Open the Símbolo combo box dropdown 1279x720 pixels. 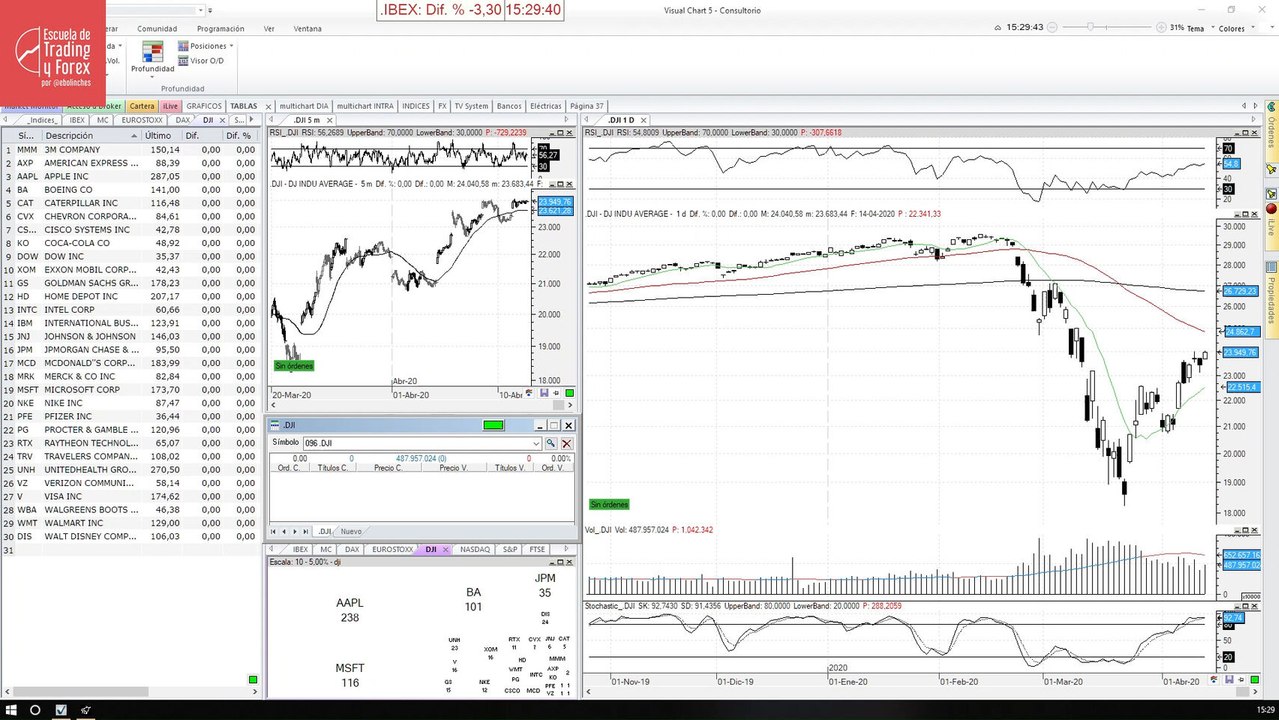(x=536, y=443)
